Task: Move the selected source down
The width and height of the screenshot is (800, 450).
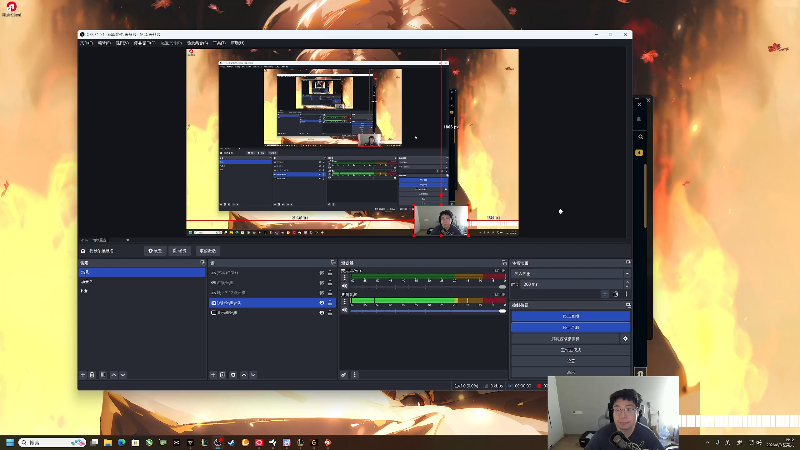Action: click(x=253, y=375)
